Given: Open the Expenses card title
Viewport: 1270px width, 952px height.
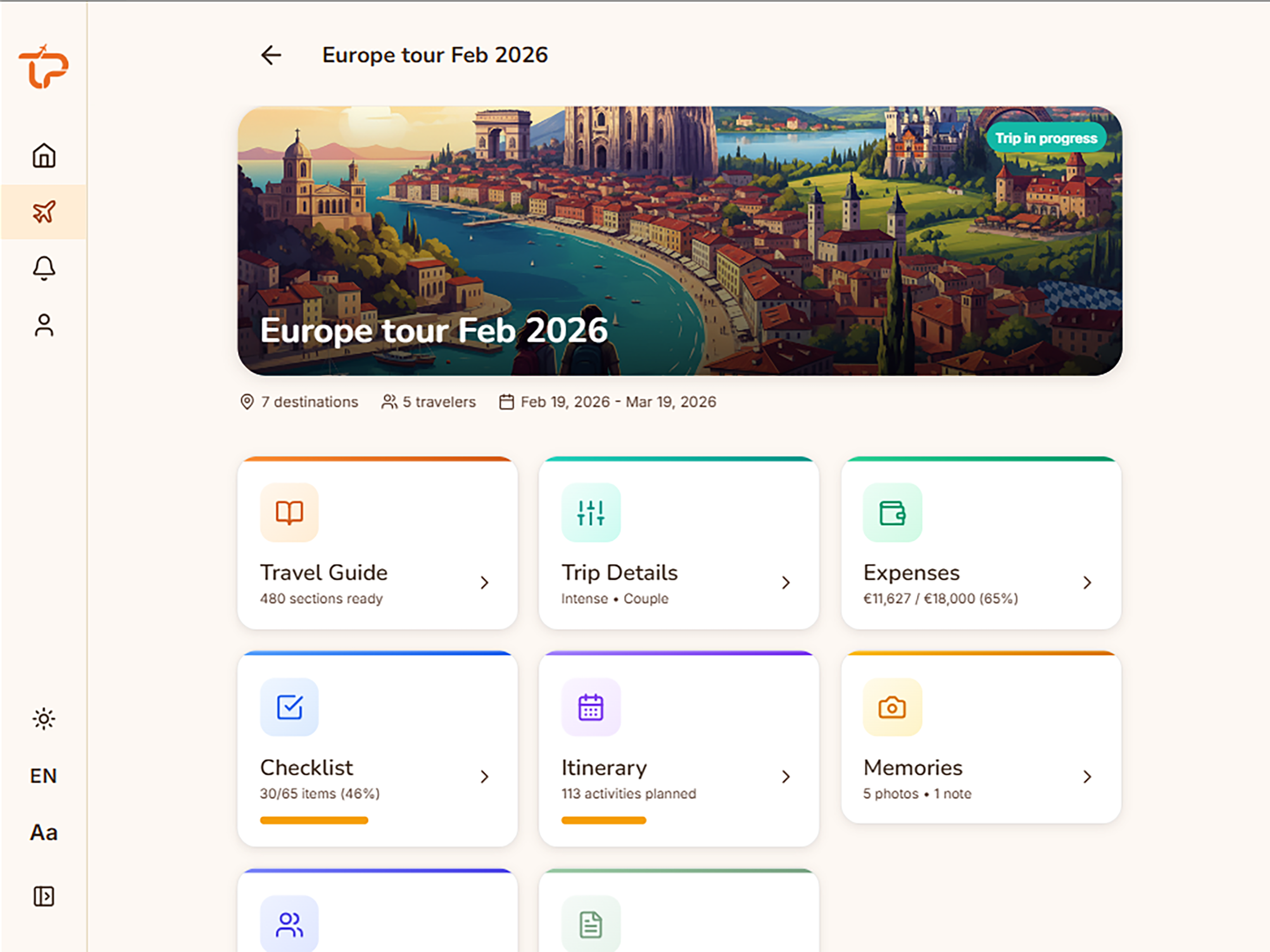Looking at the screenshot, I should (911, 573).
